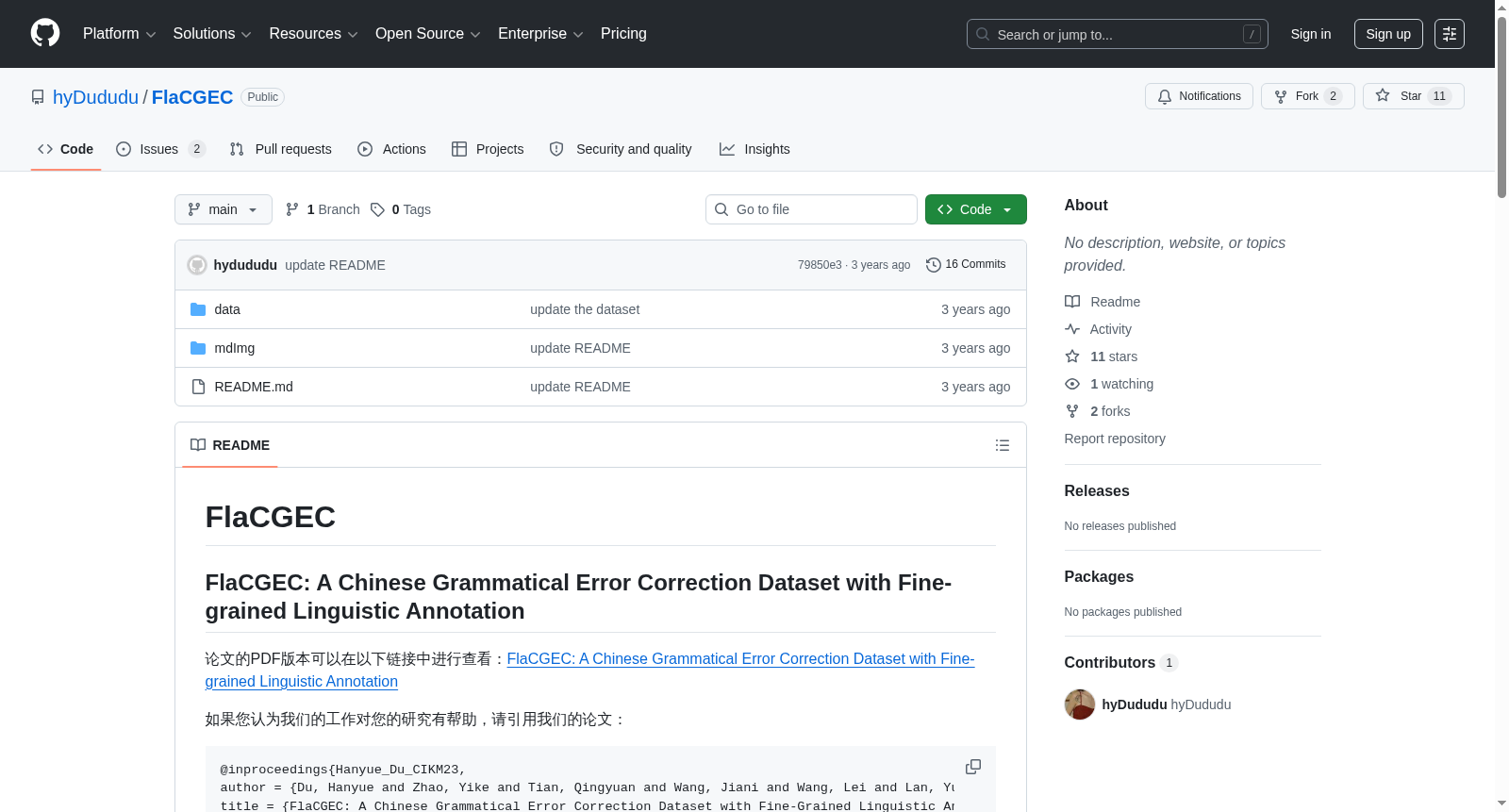Click the branch icon next to 1 Branch

[x=292, y=209]
